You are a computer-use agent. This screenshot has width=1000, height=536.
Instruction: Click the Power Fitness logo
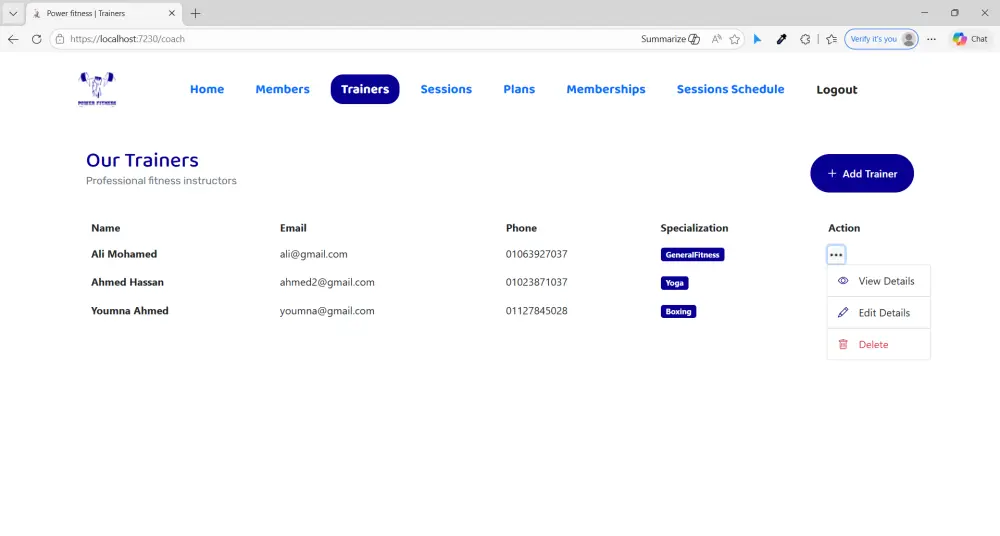click(97, 89)
